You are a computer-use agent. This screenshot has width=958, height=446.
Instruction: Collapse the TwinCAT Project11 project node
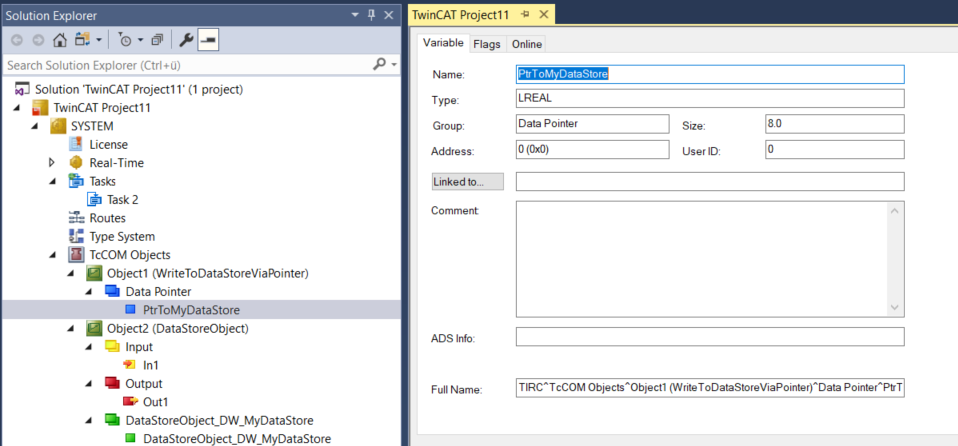click(x=16, y=108)
